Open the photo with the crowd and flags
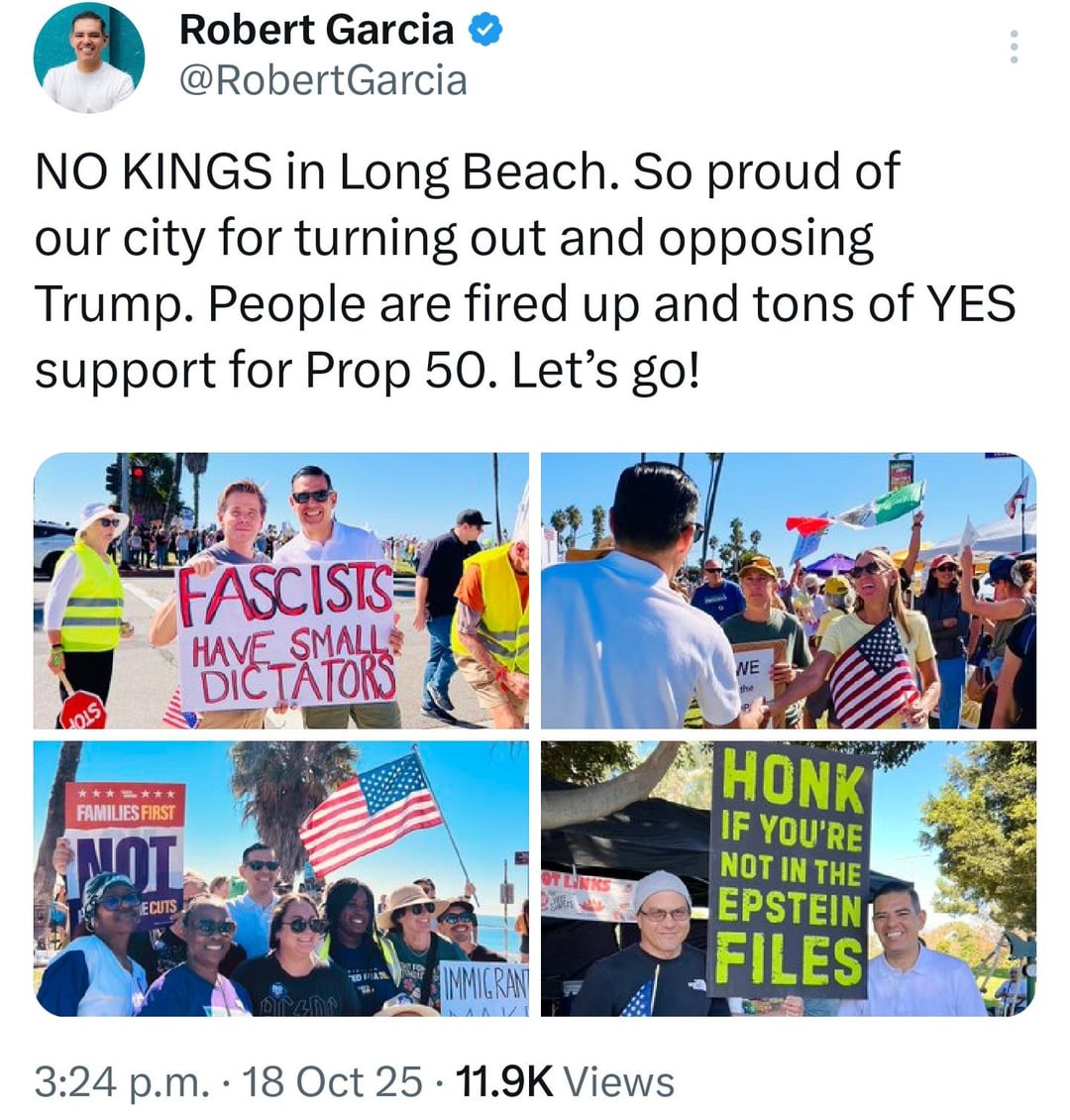 (788, 591)
